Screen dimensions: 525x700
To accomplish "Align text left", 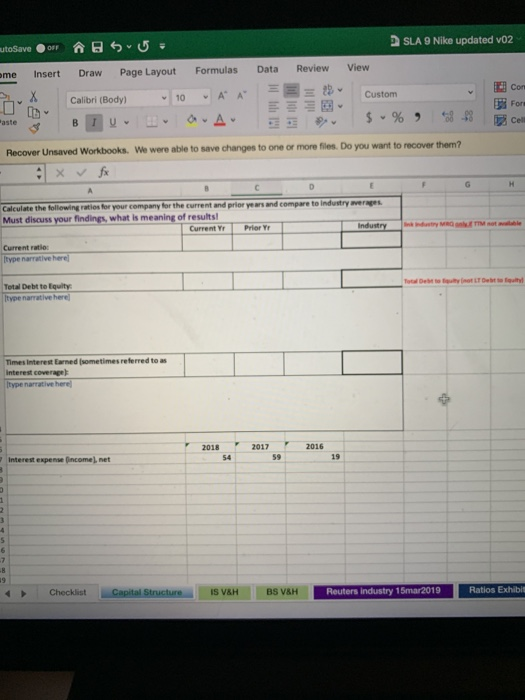I will click(x=273, y=107).
